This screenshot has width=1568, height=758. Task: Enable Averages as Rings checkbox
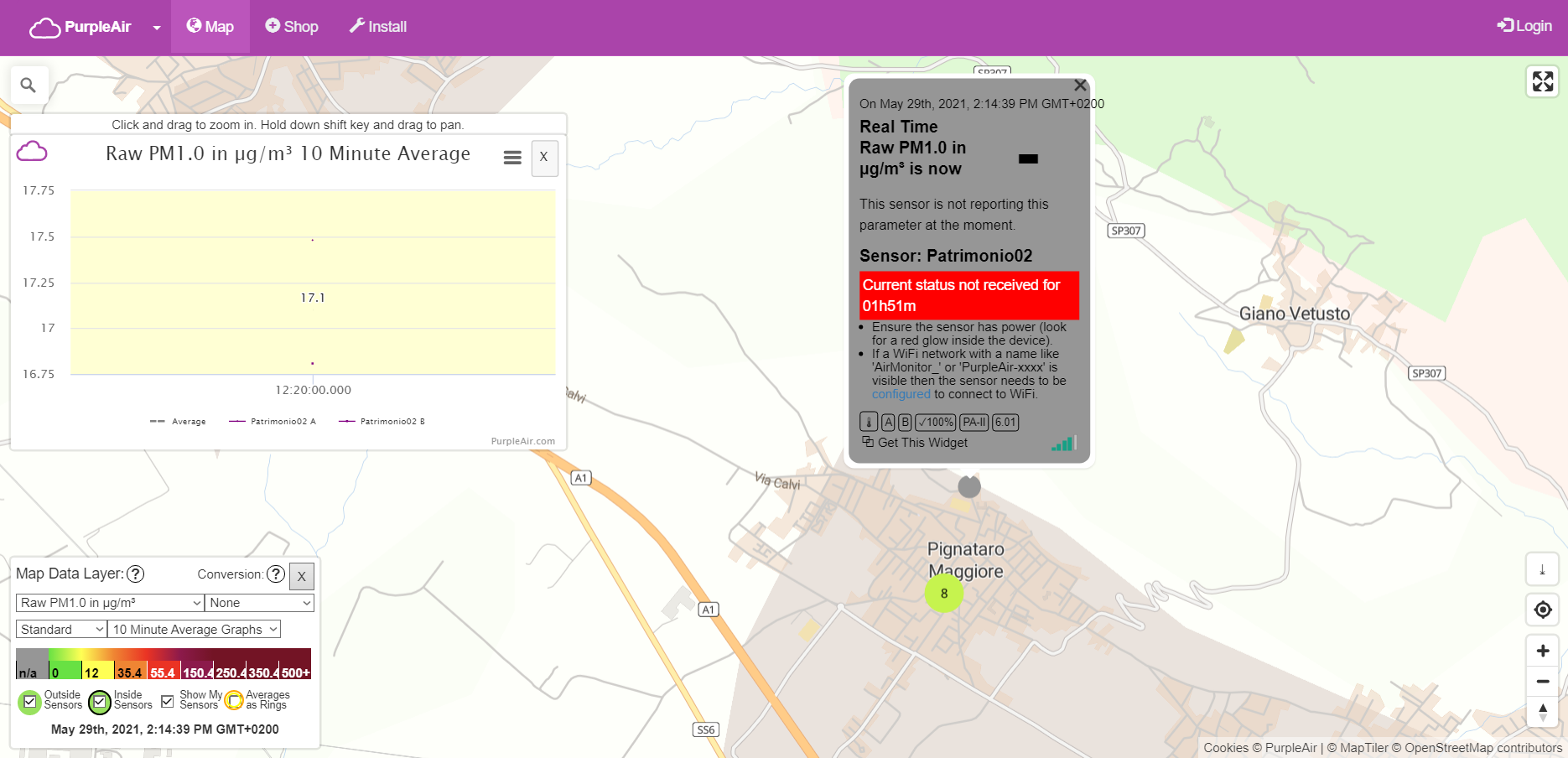point(235,700)
